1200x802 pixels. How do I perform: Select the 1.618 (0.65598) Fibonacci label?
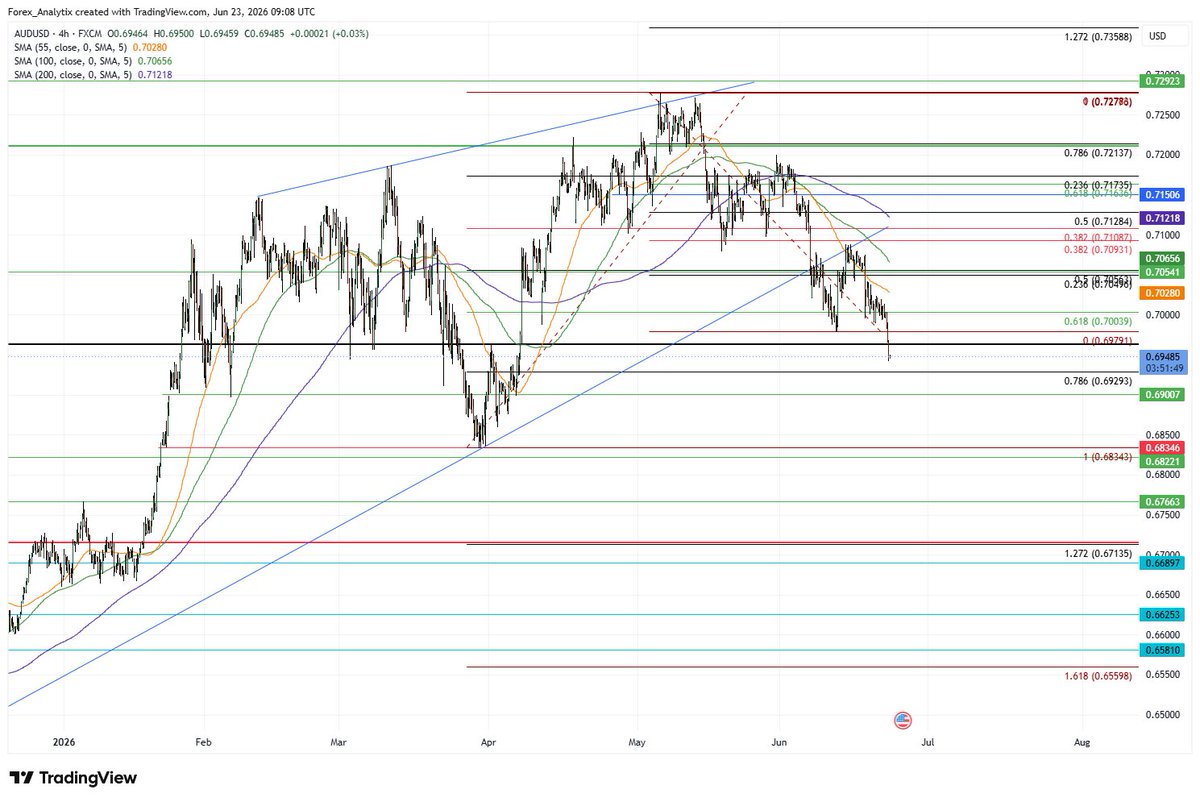1097,676
